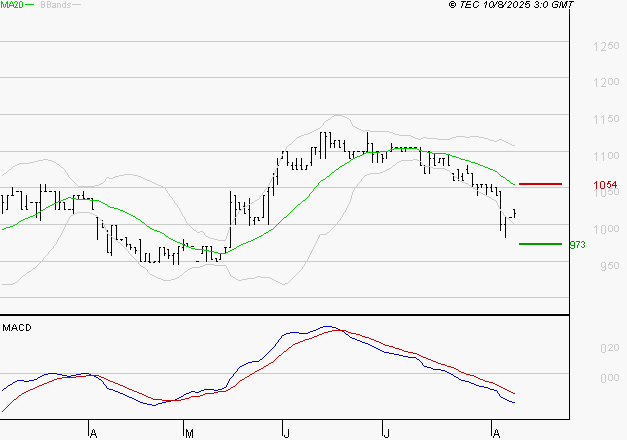Viewport: 627px width, 440px height.
Task: Click the June J month marker
Action: tap(287, 433)
